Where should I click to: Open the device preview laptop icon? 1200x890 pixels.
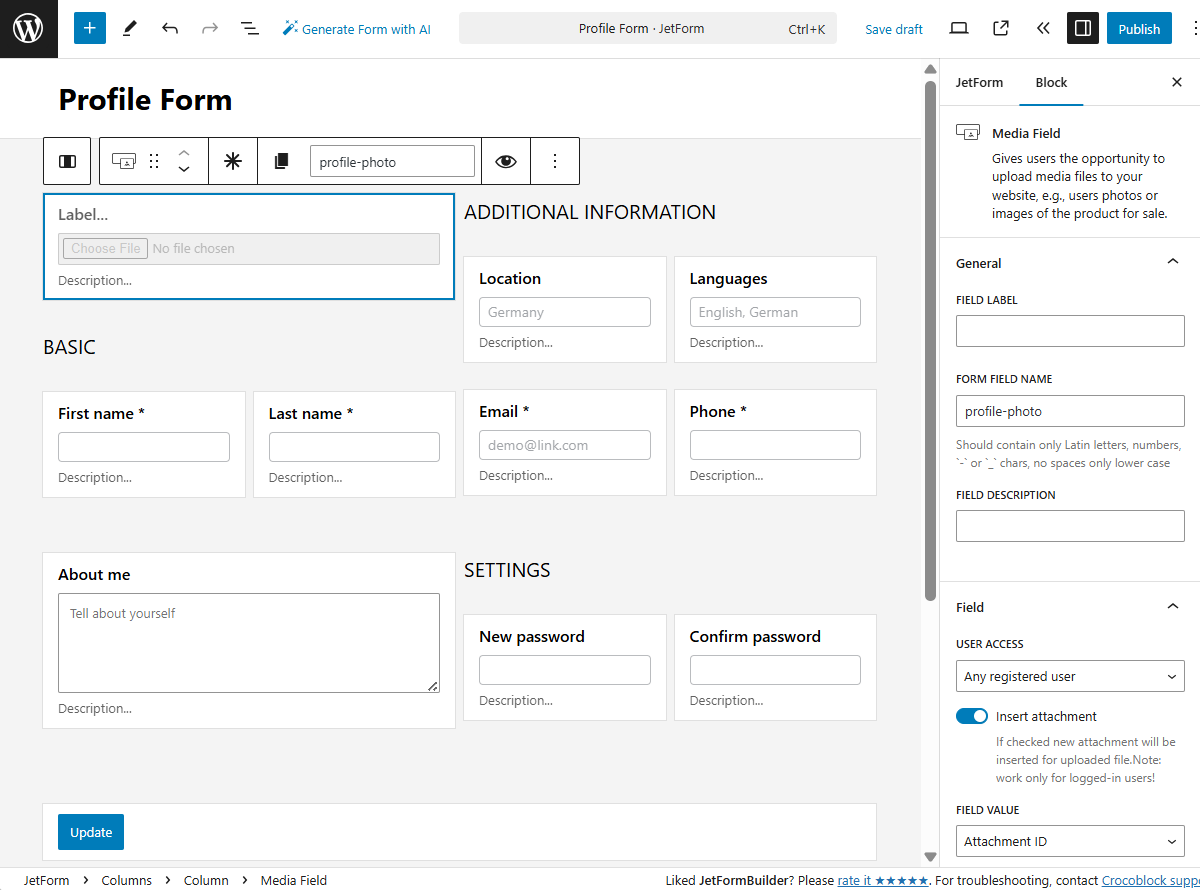(x=958, y=28)
